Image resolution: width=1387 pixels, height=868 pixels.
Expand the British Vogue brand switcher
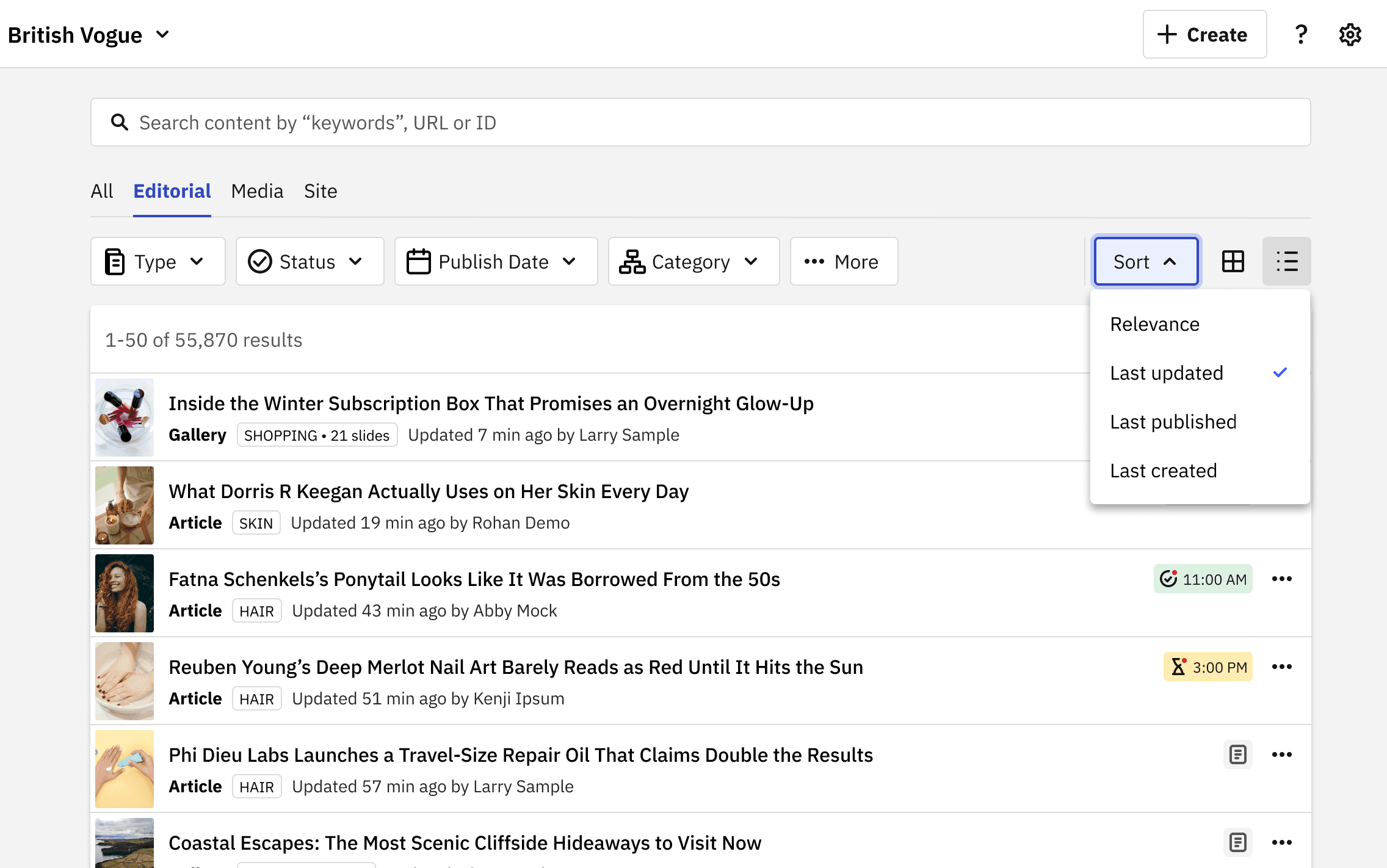89,35
